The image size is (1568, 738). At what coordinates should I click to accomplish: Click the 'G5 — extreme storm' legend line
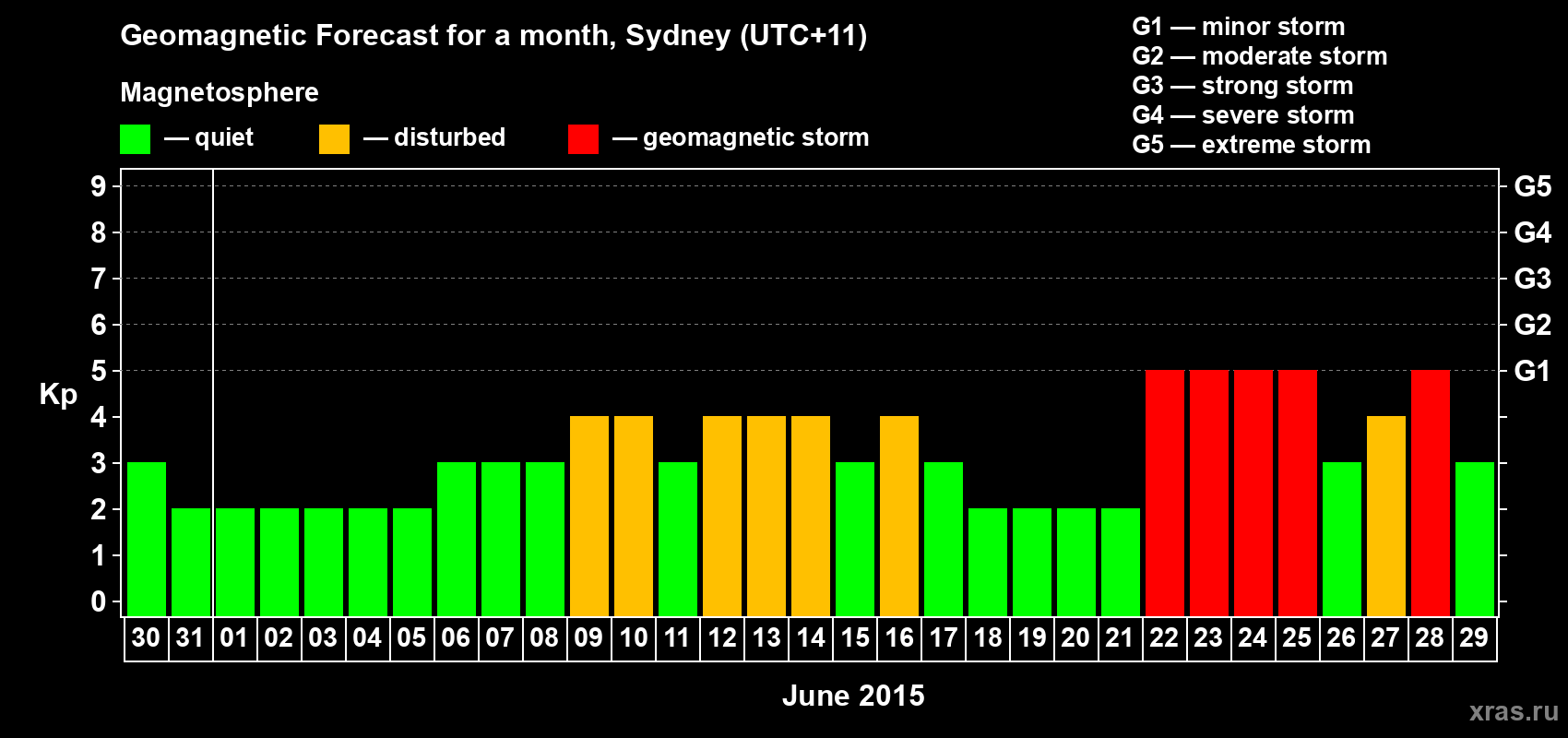pos(1252,145)
